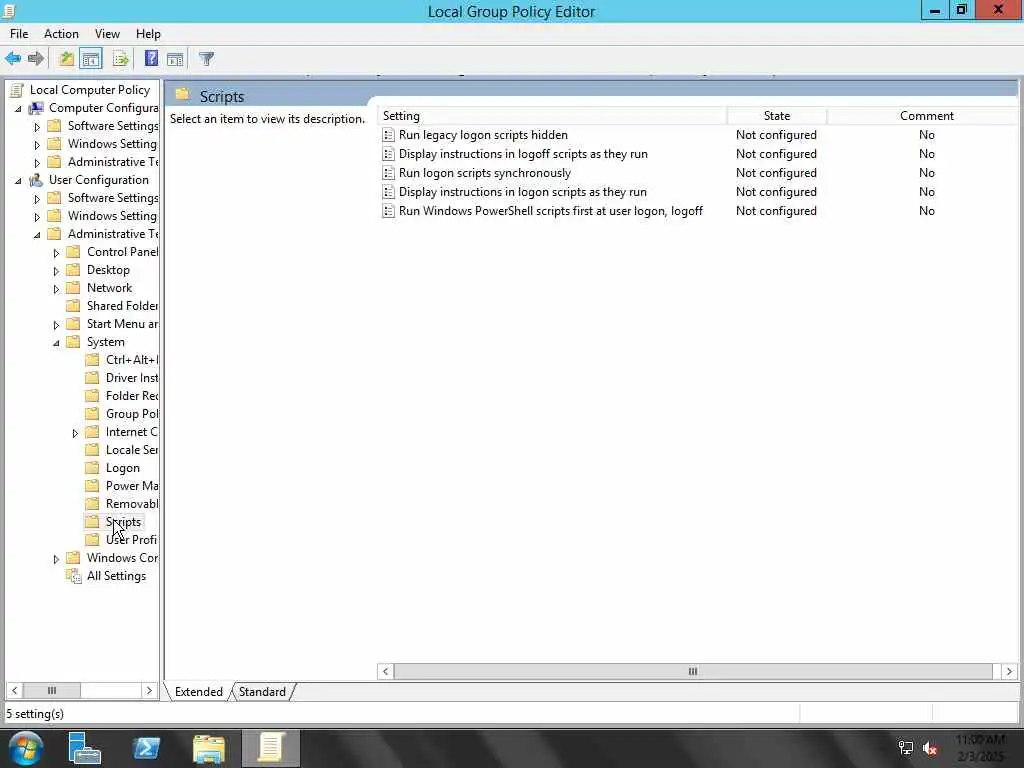1024x768 pixels.
Task: Click the muted speaker tray icon
Action: pyautogui.click(x=930, y=748)
